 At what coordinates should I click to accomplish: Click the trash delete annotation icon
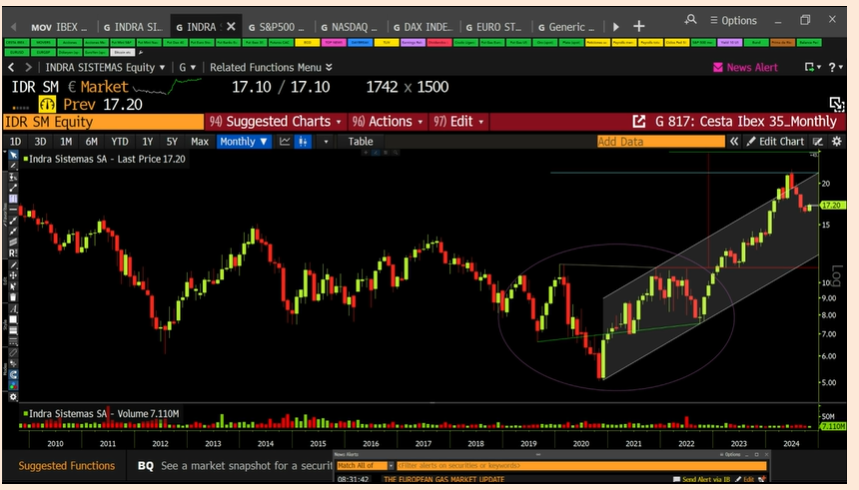(13, 297)
